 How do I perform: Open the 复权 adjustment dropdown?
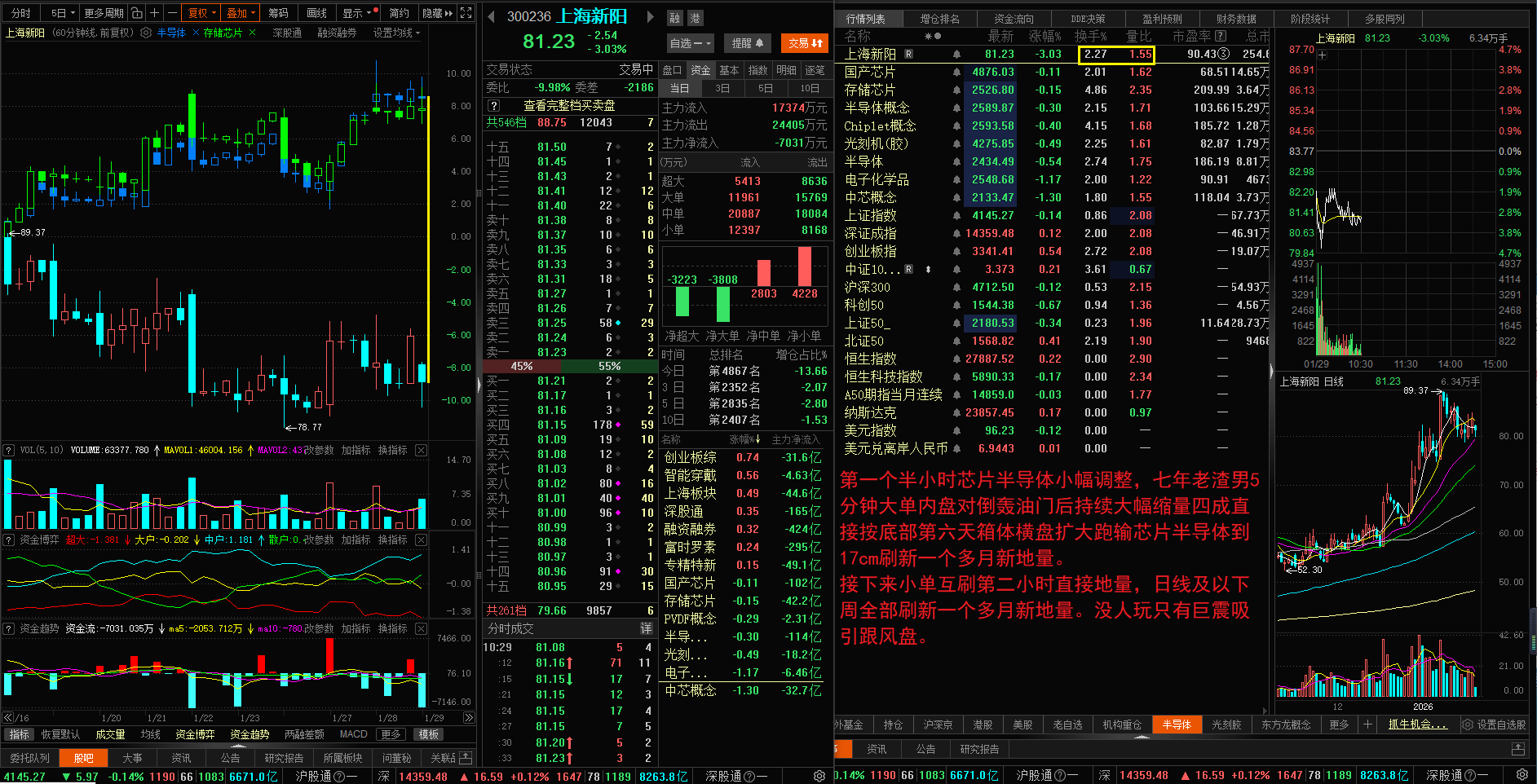click(201, 13)
